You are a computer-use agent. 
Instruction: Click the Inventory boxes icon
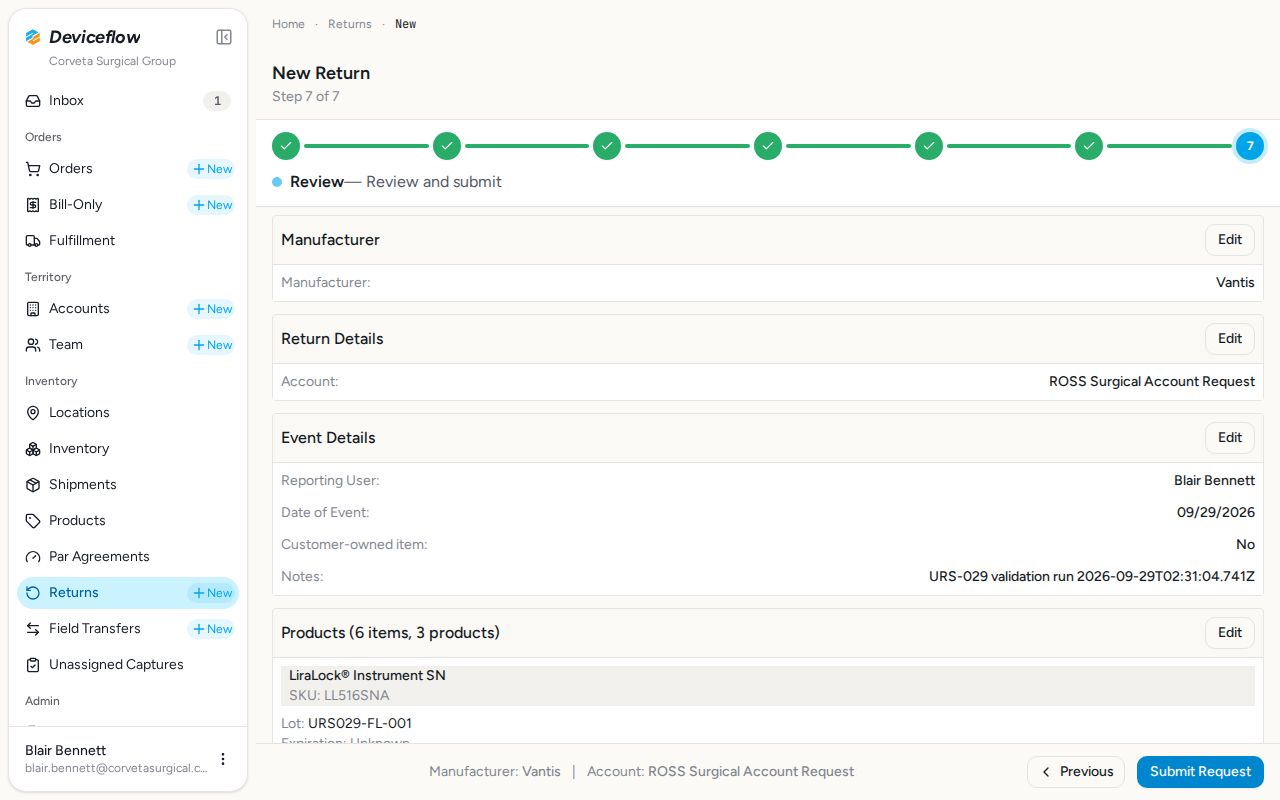click(33, 449)
